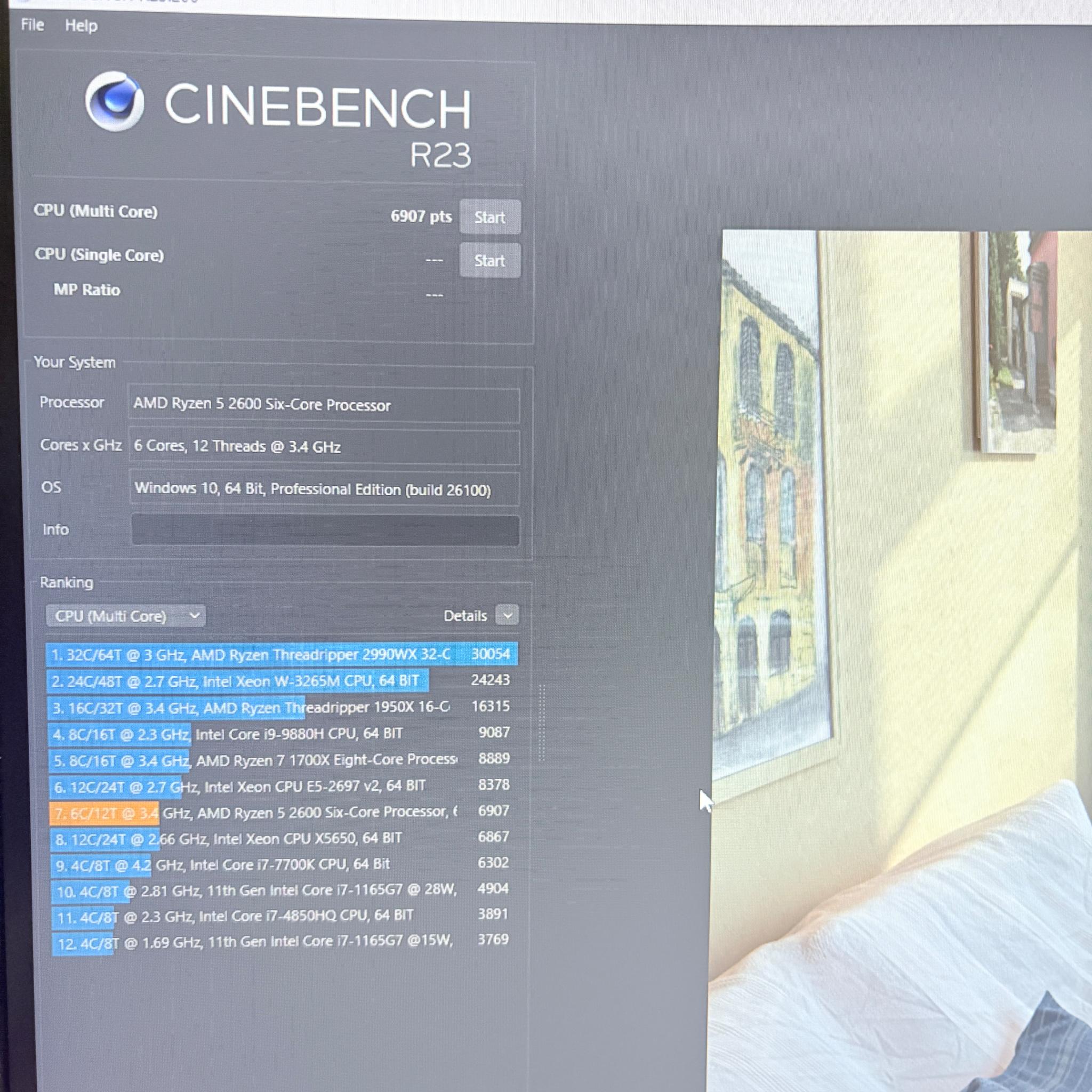The width and height of the screenshot is (1092, 1092).
Task: Start the CPU Multi Core test
Action: [x=489, y=217]
